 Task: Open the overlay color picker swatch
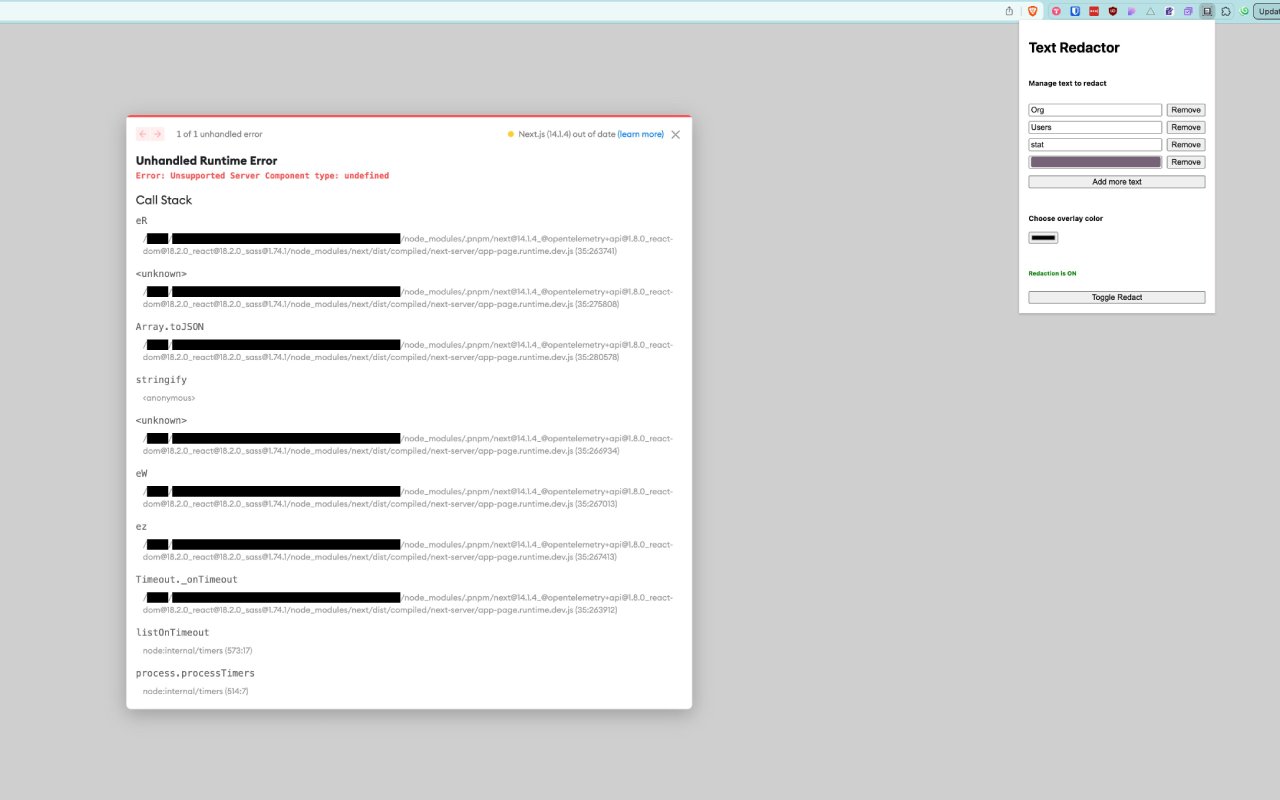pyautogui.click(x=1043, y=238)
